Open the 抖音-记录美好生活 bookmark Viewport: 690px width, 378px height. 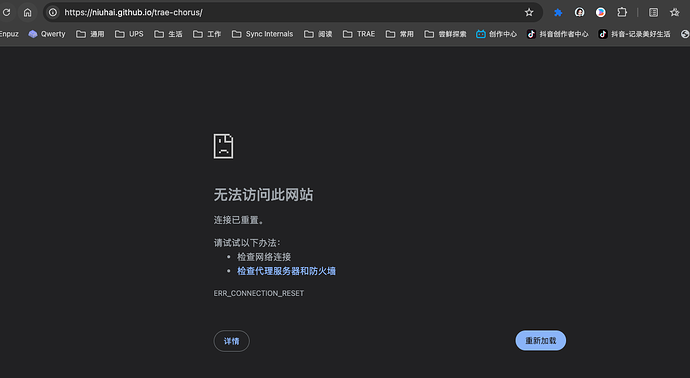[634, 34]
